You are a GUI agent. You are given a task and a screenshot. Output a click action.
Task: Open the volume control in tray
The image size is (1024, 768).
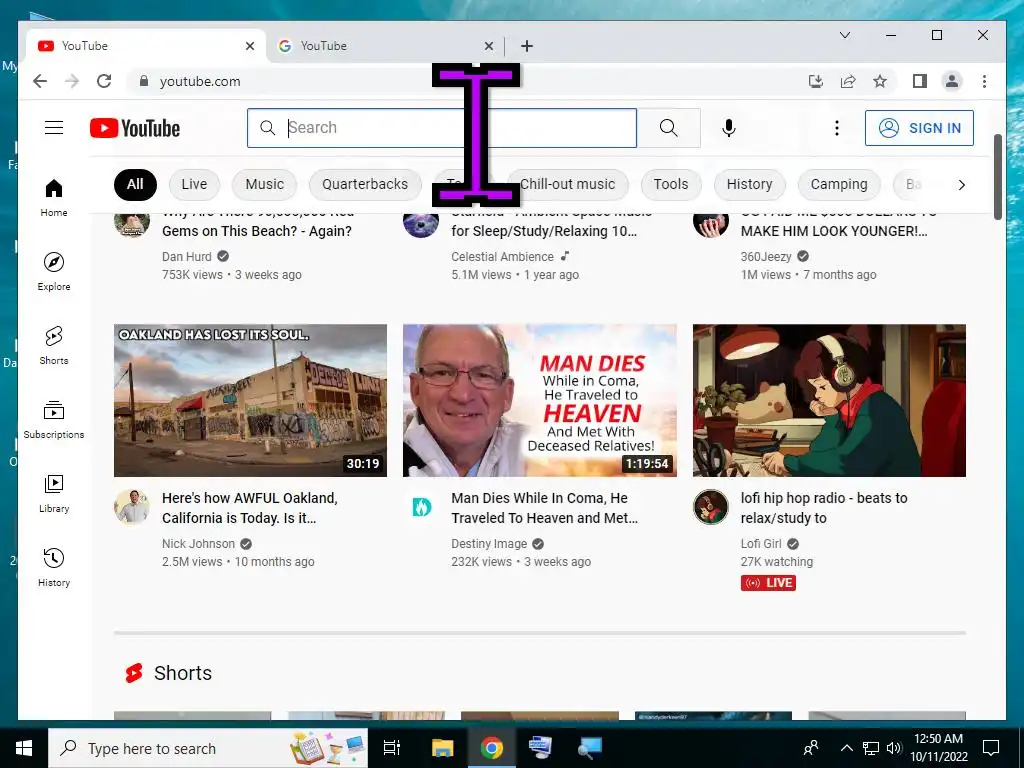click(894, 748)
